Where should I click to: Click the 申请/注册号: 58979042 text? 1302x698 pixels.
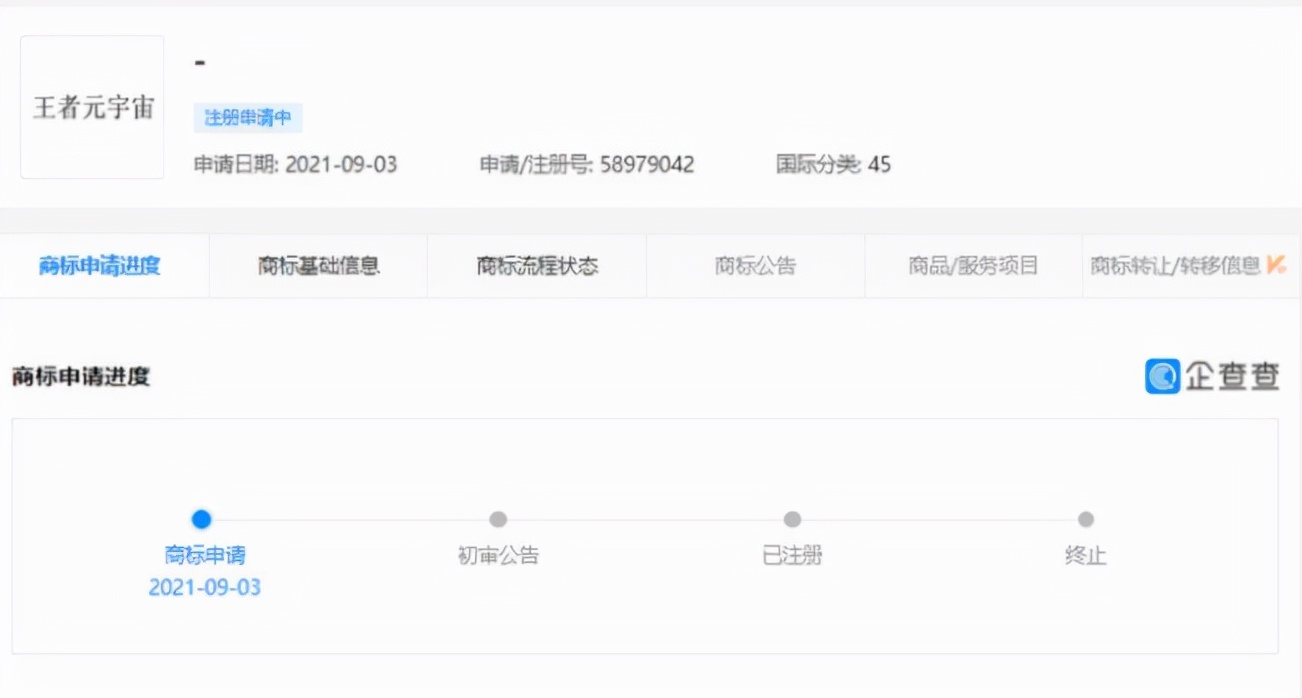(x=587, y=165)
